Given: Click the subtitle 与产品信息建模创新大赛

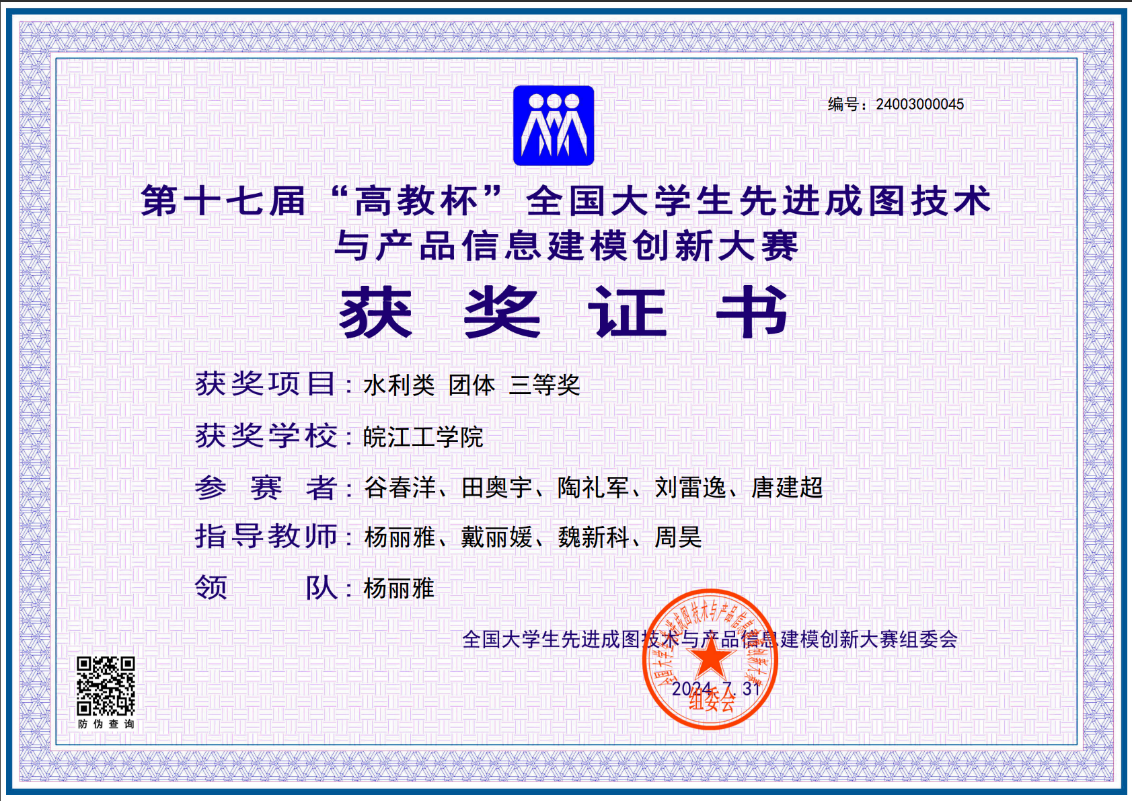Looking at the screenshot, I should pyautogui.click(x=566, y=246).
